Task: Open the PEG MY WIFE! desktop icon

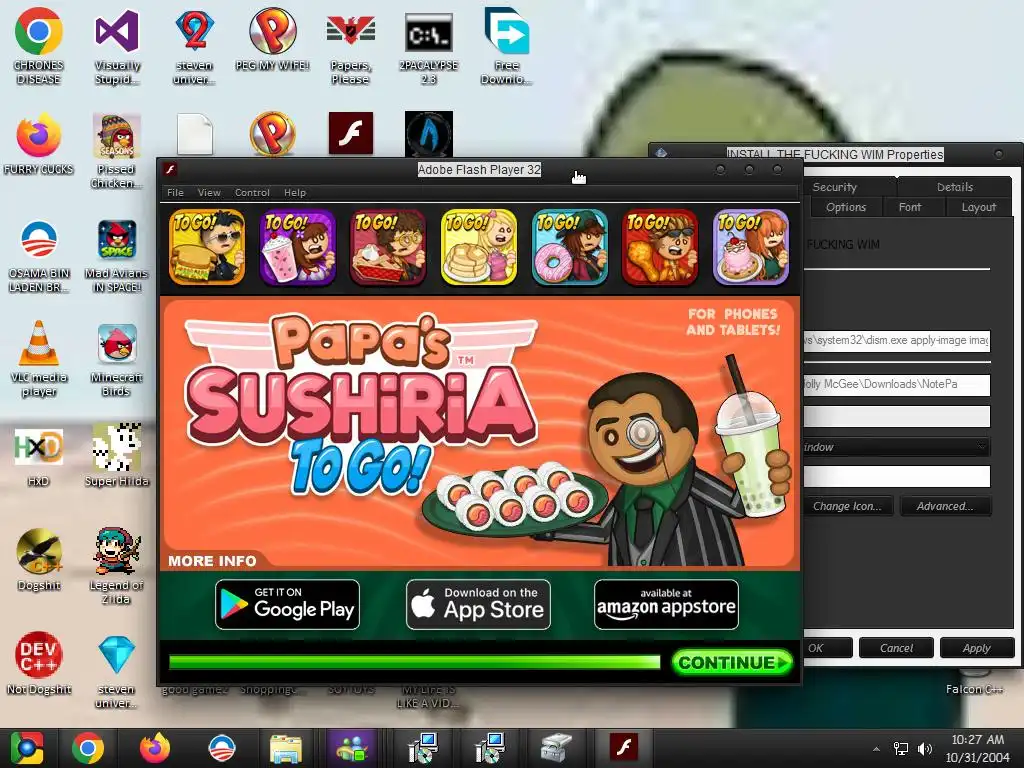Action: pos(272,39)
